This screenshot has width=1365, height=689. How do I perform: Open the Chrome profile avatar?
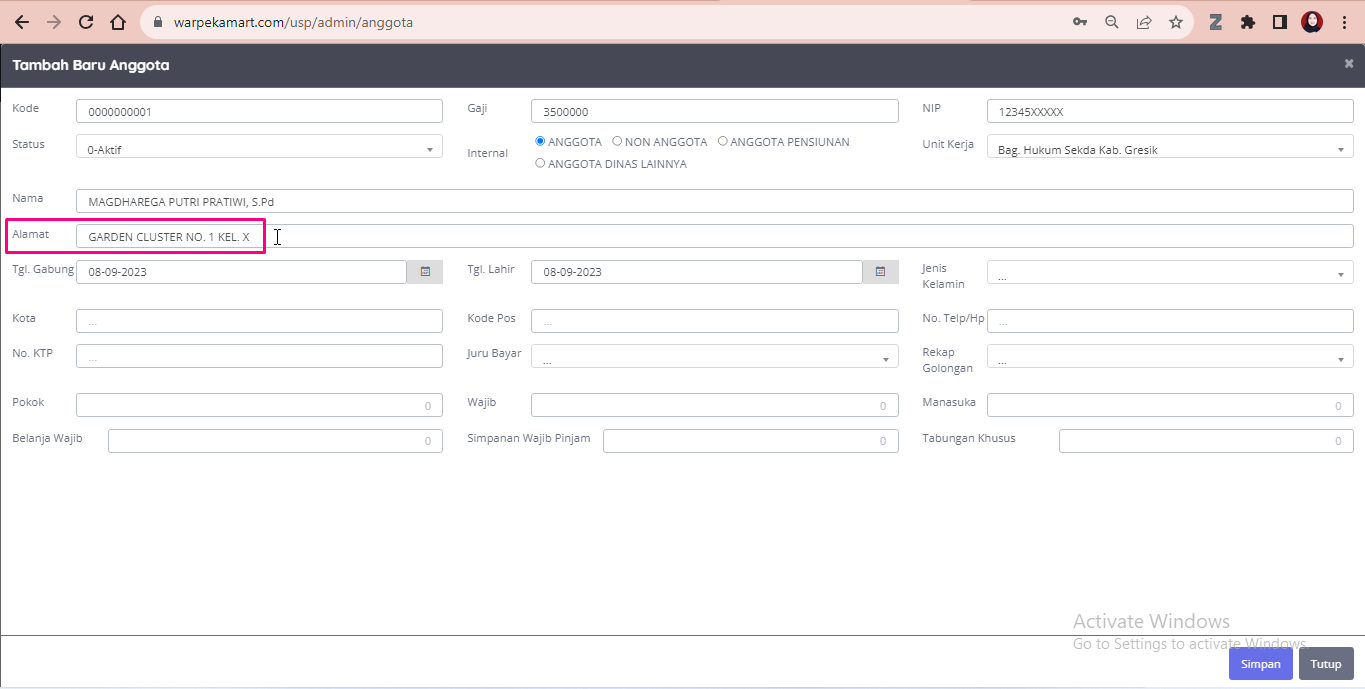click(1312, 22)
